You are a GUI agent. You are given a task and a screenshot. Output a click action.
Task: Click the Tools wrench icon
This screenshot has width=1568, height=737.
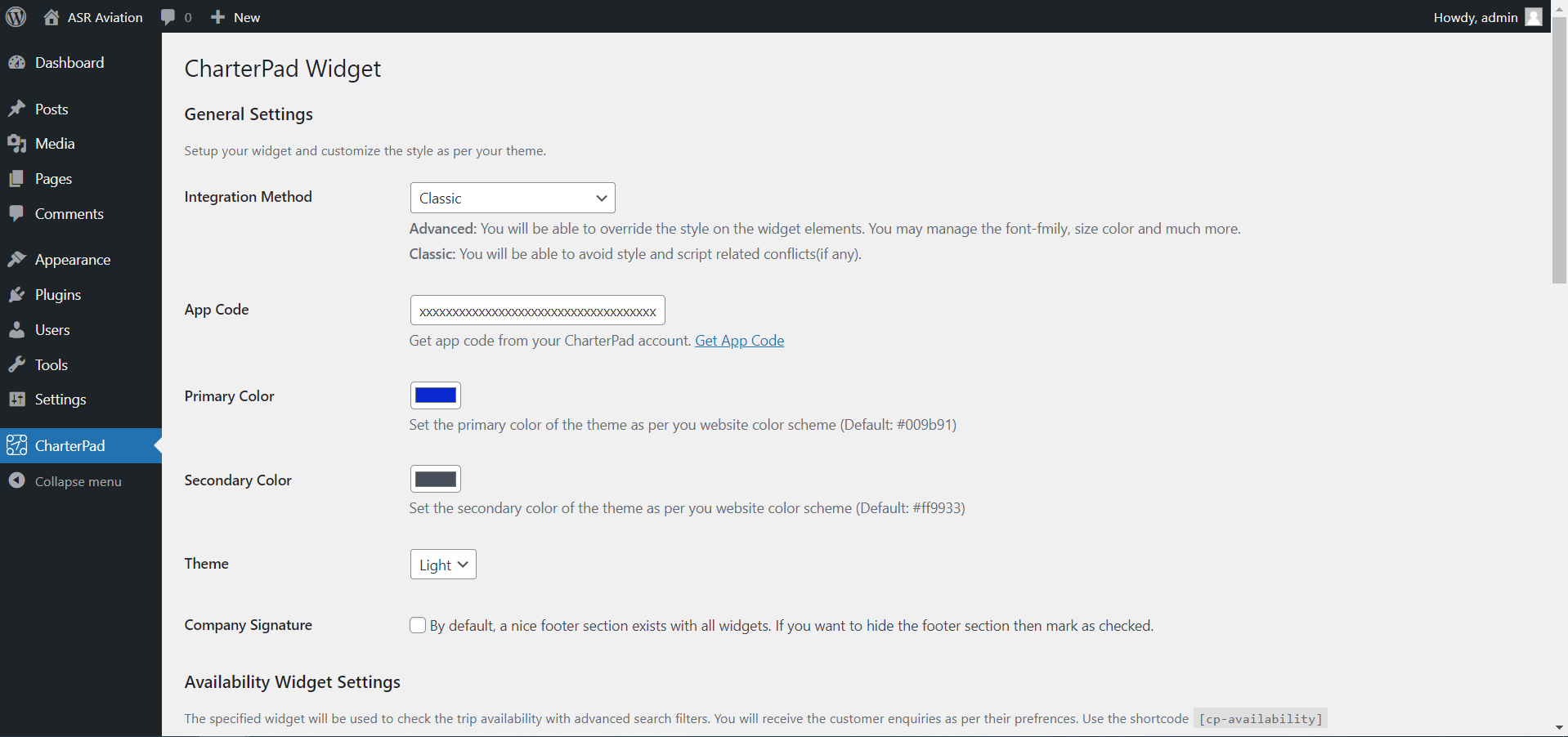pos(16,365)
